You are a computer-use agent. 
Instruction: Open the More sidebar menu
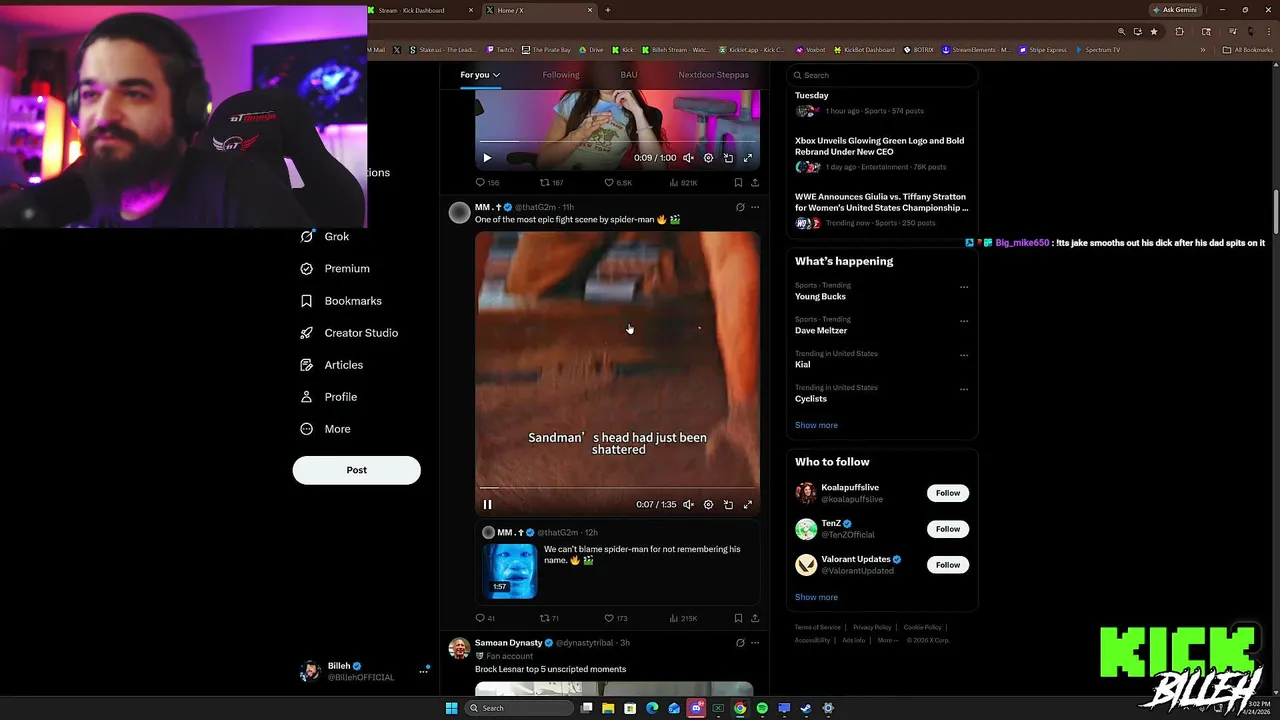(326, 429)
